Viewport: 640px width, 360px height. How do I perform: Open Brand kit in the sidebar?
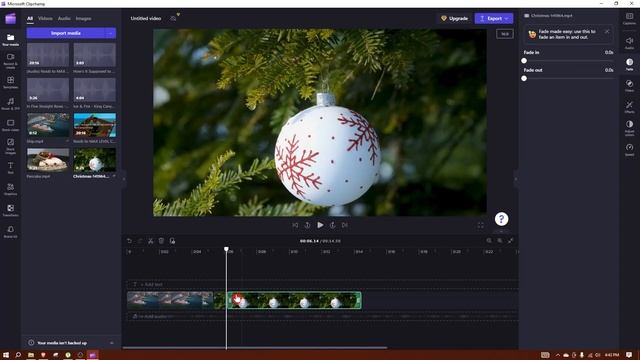coord(11,232)
